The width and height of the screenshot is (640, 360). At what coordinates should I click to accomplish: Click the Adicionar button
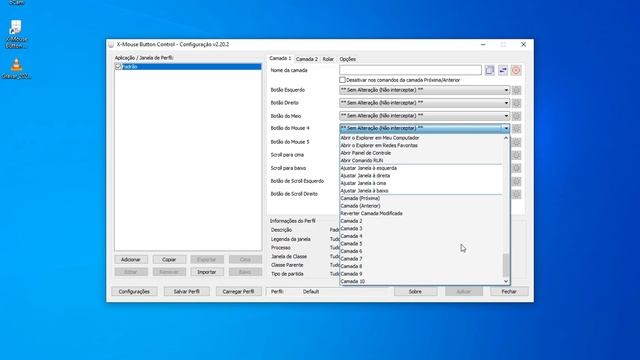tap(131, 260)
